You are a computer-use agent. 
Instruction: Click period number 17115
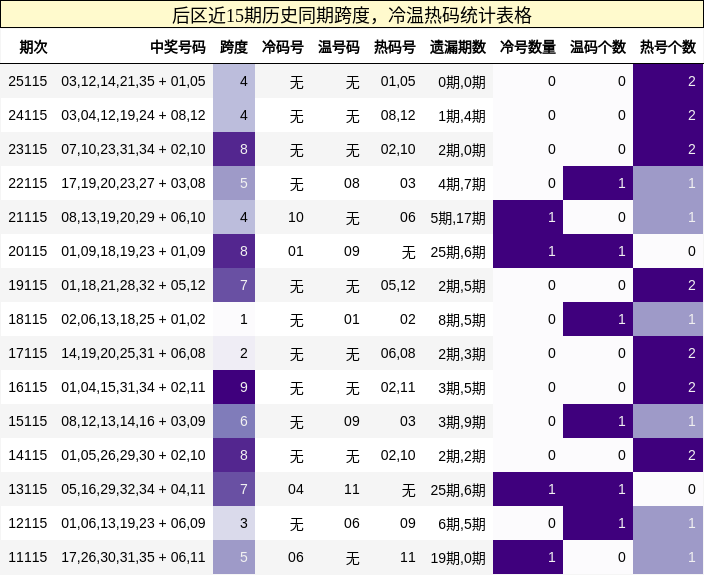[28, 353]
